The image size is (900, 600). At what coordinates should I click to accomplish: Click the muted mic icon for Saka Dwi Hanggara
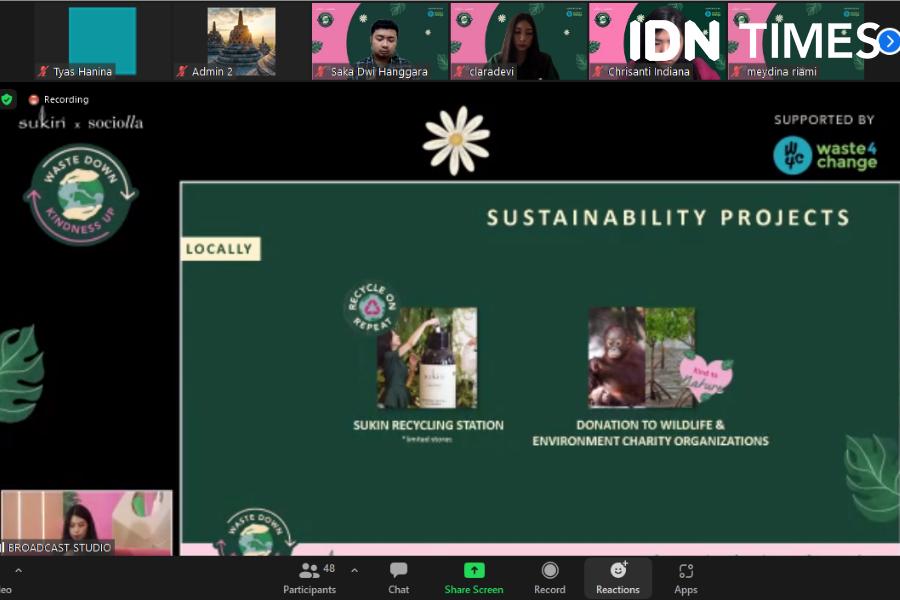(321, 72)
